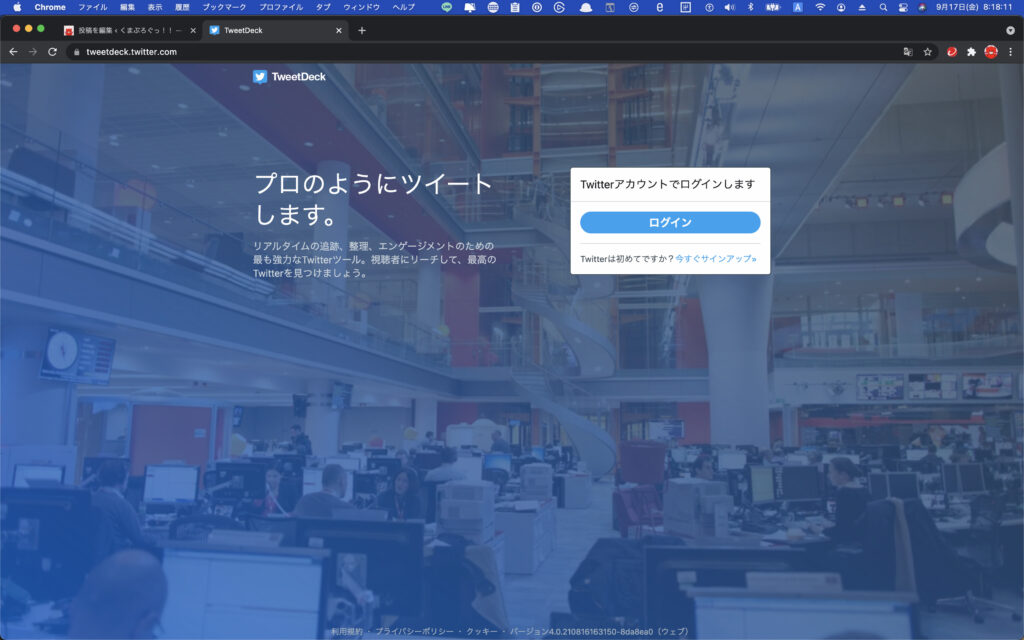Switch to the 投稿を編集 tab
1024x640 pixels.
point(128,30)
